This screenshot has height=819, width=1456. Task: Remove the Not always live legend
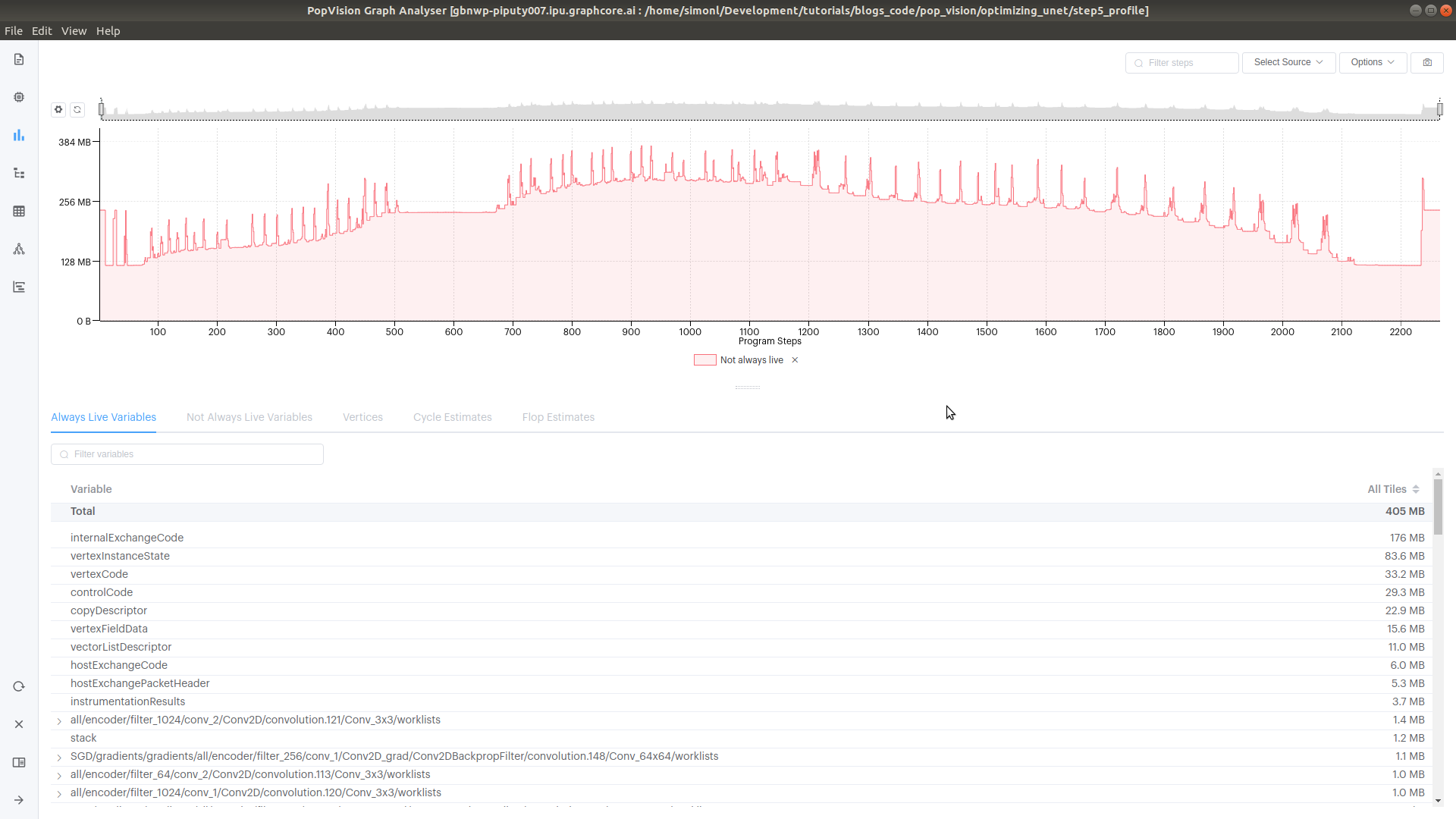point(795,360)
